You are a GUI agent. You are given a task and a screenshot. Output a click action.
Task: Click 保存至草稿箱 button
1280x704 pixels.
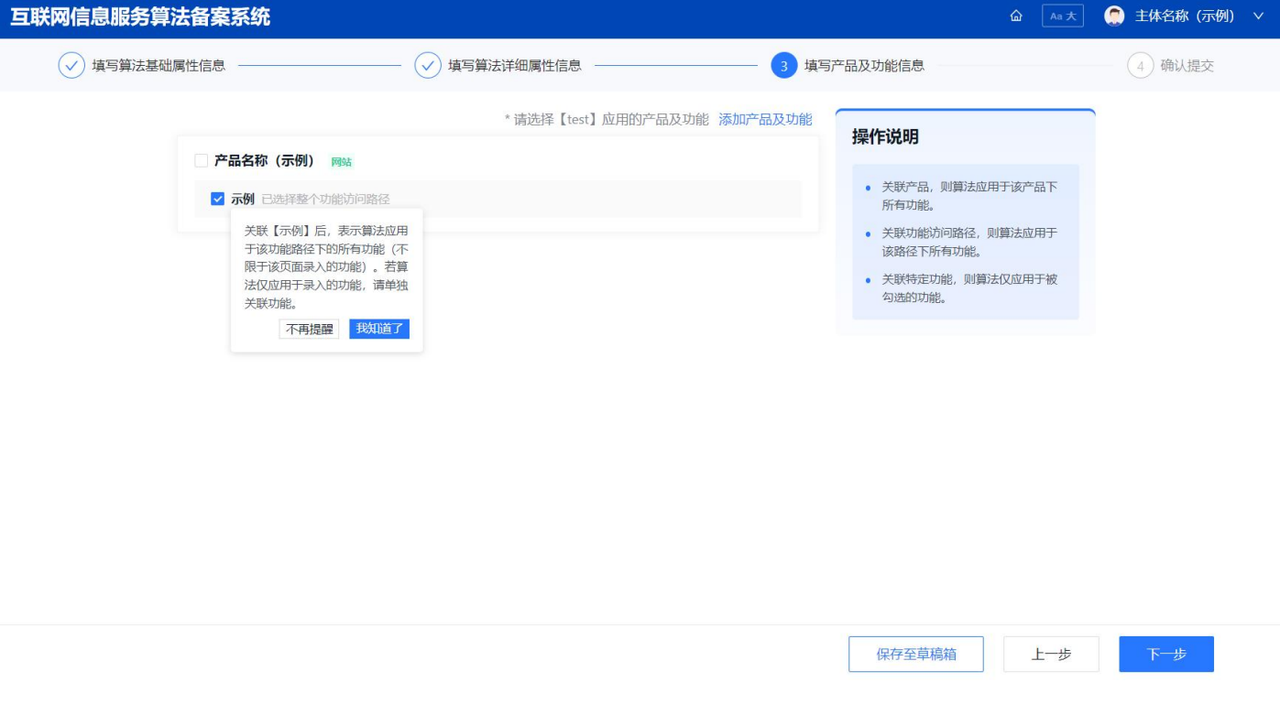coord(916,654)
